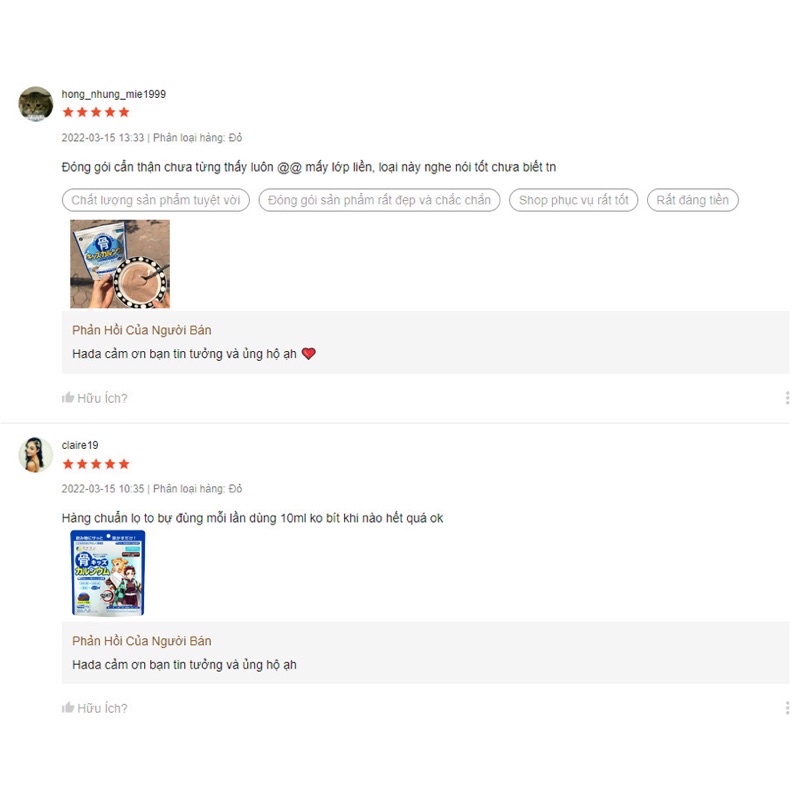Click hong_nhung_mie1999's cat avatar
800x800 pixels.
click(36, 104)
